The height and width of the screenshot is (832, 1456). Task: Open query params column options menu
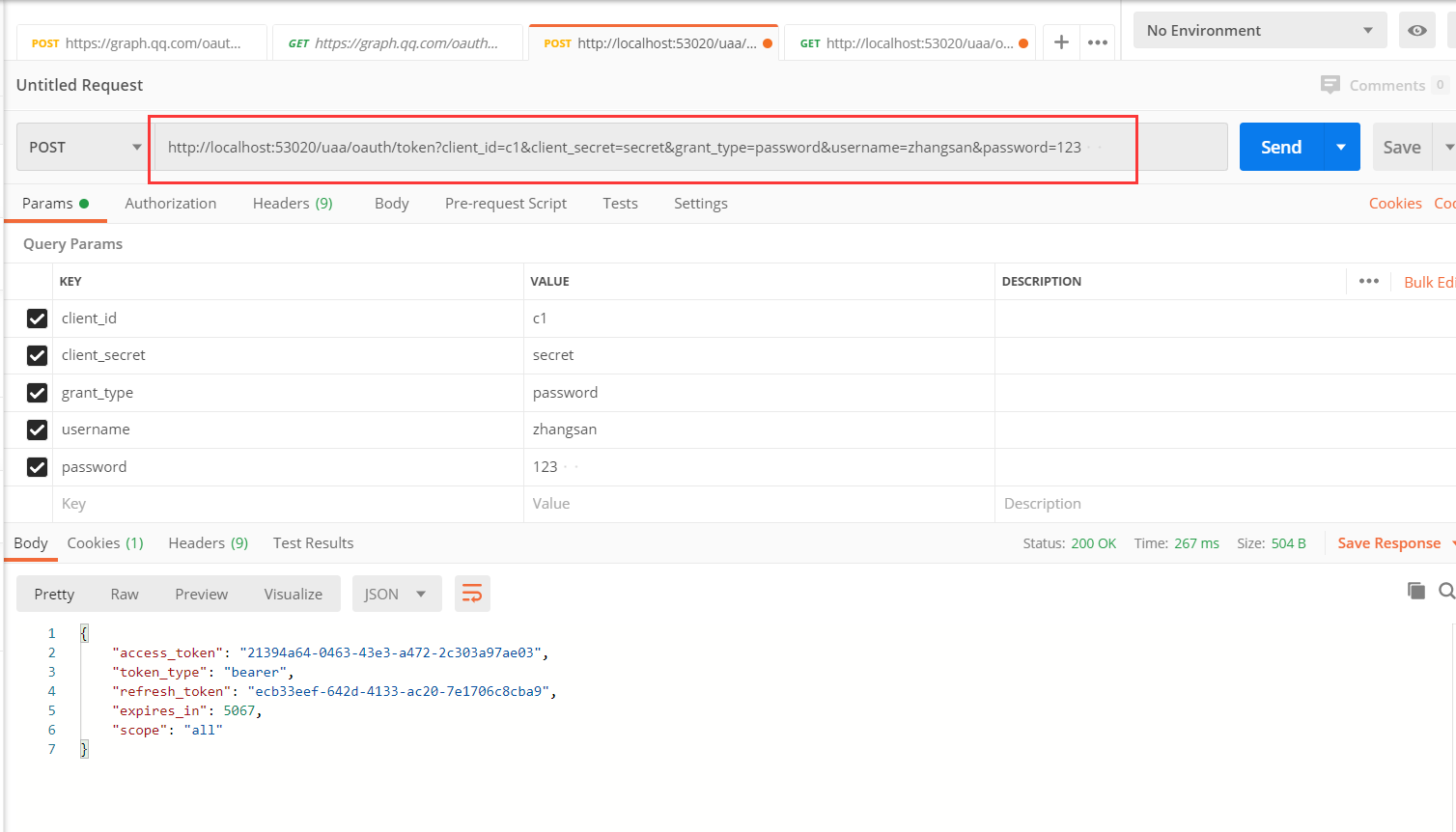pos(1368,281)
